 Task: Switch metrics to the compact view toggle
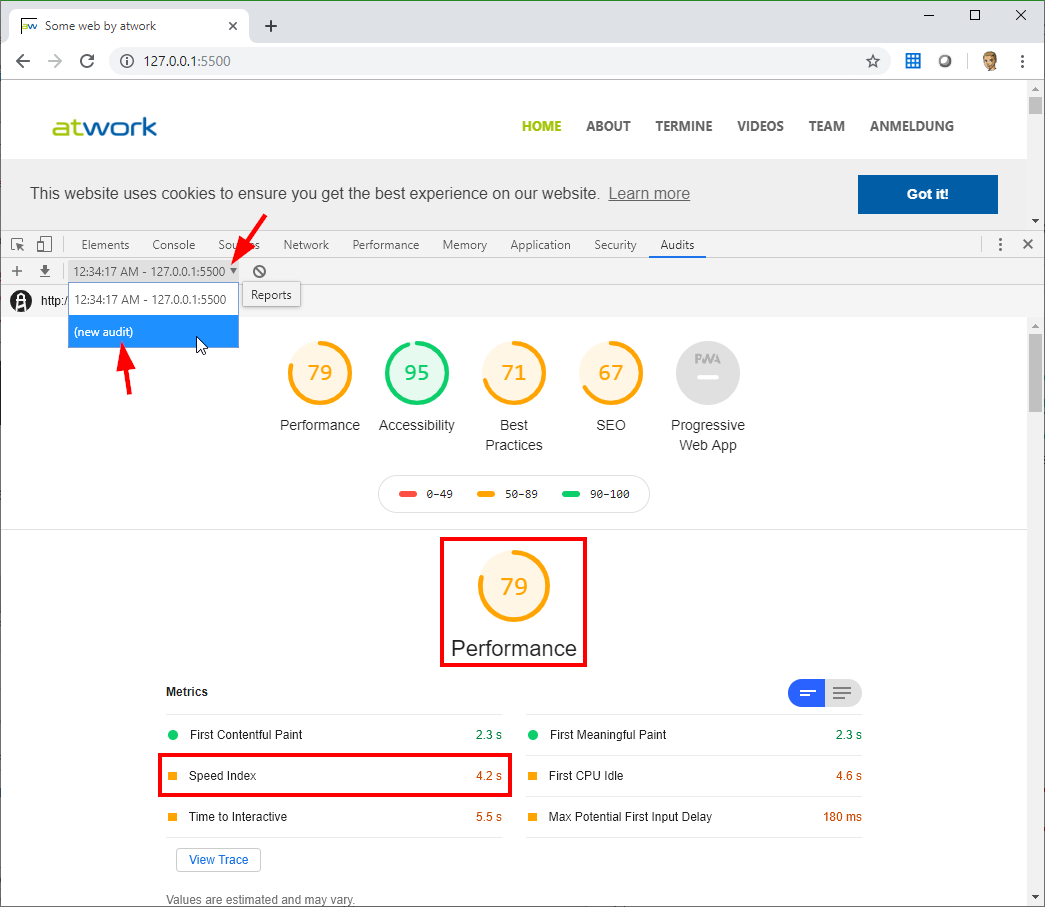click(808, 693)
